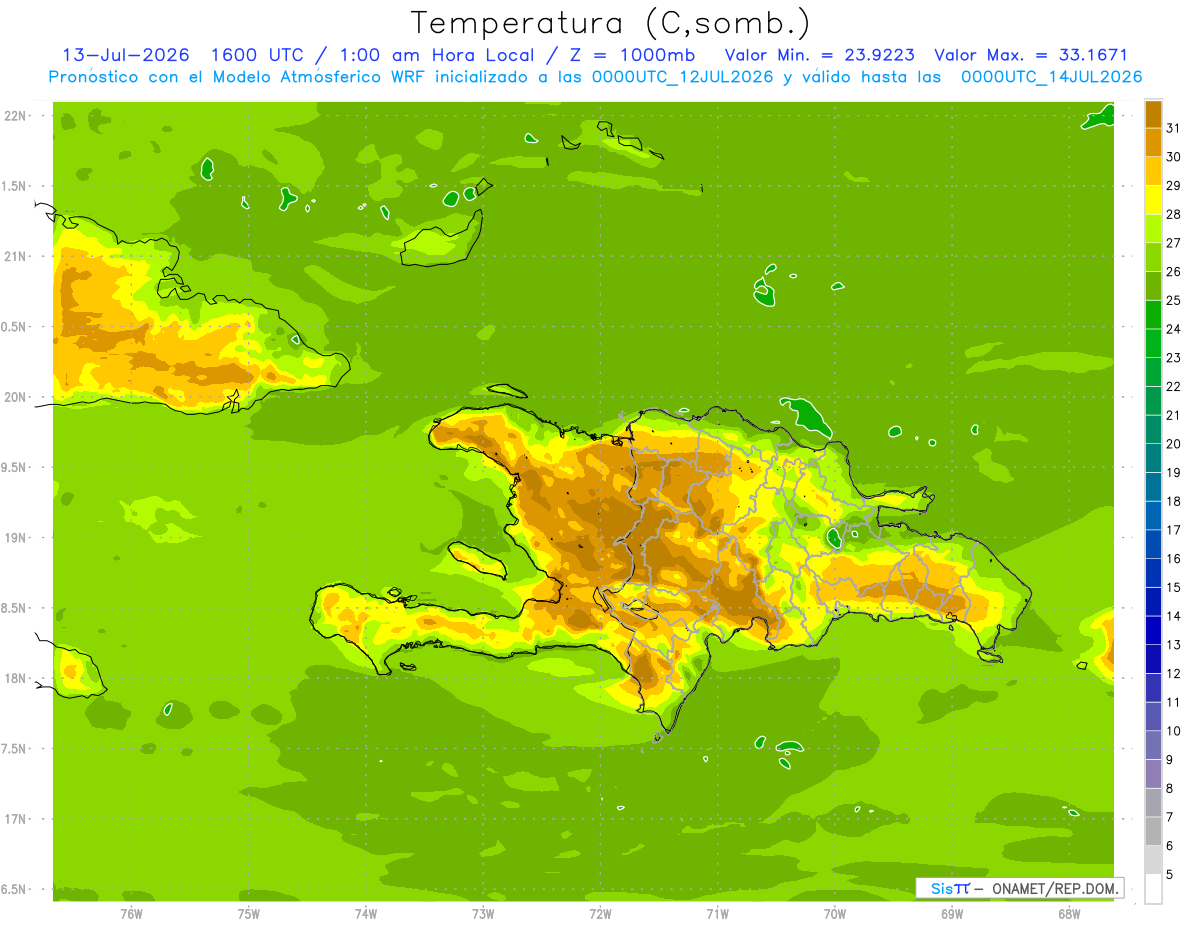Click the '1600 UTC' time label

[x=257, y=55]
